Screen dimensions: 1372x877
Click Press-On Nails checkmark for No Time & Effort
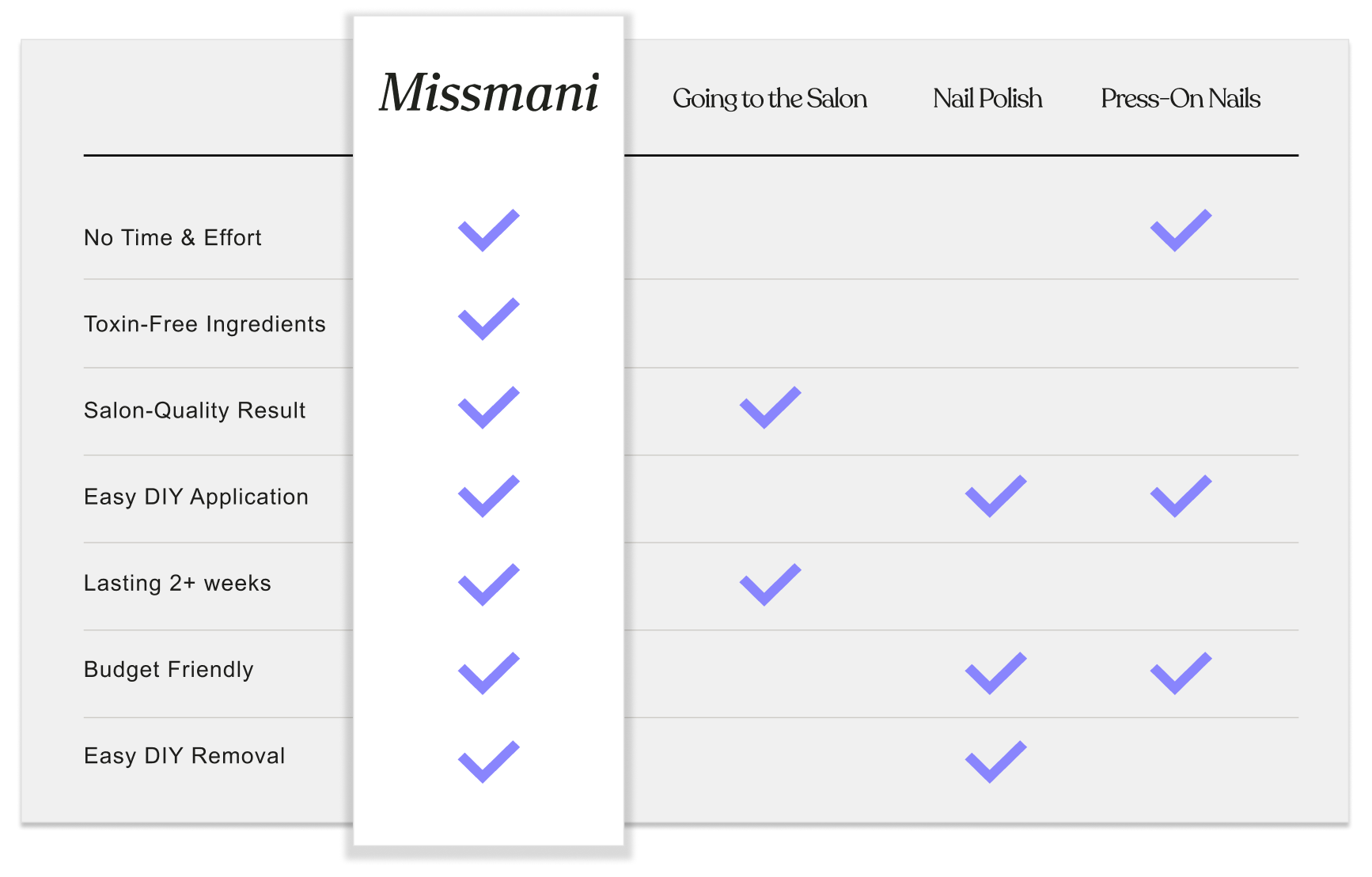[1181, 231]
